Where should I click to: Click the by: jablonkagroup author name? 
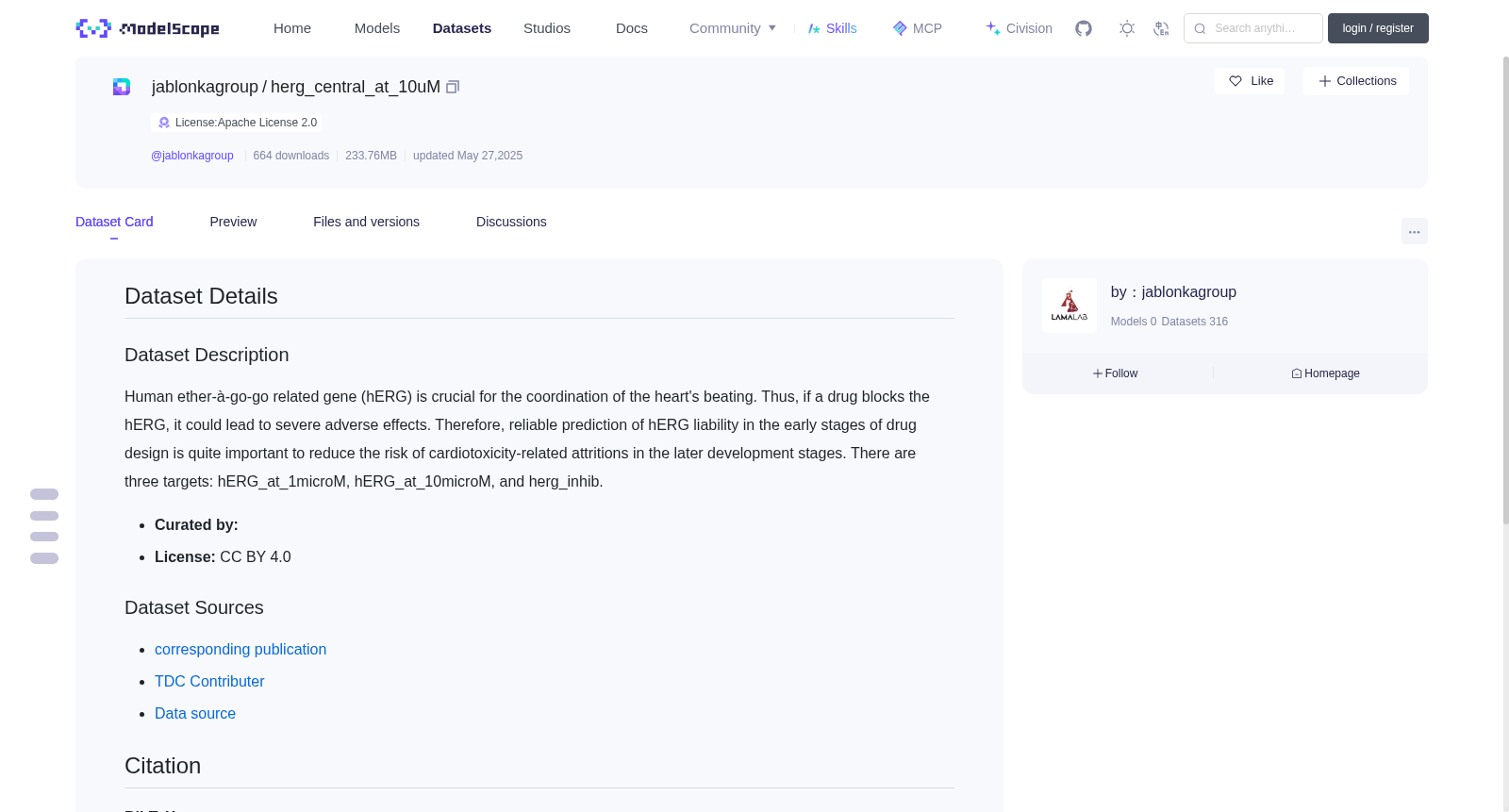(x=1173, y=292)
